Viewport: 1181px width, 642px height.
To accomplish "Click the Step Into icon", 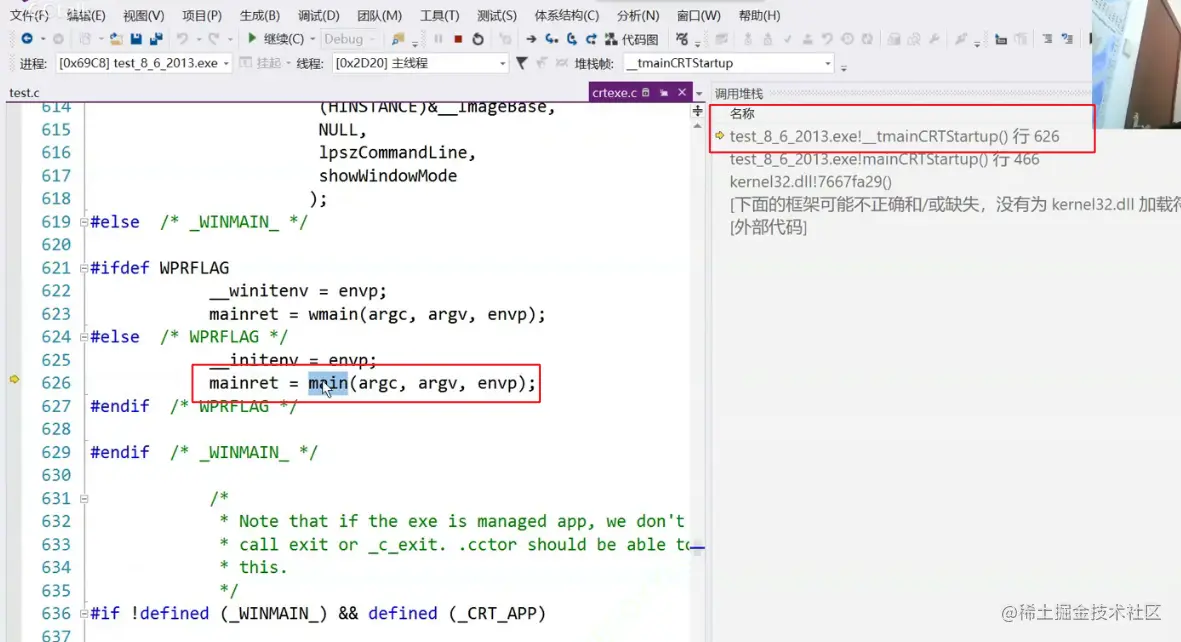I will pos(552,38).
